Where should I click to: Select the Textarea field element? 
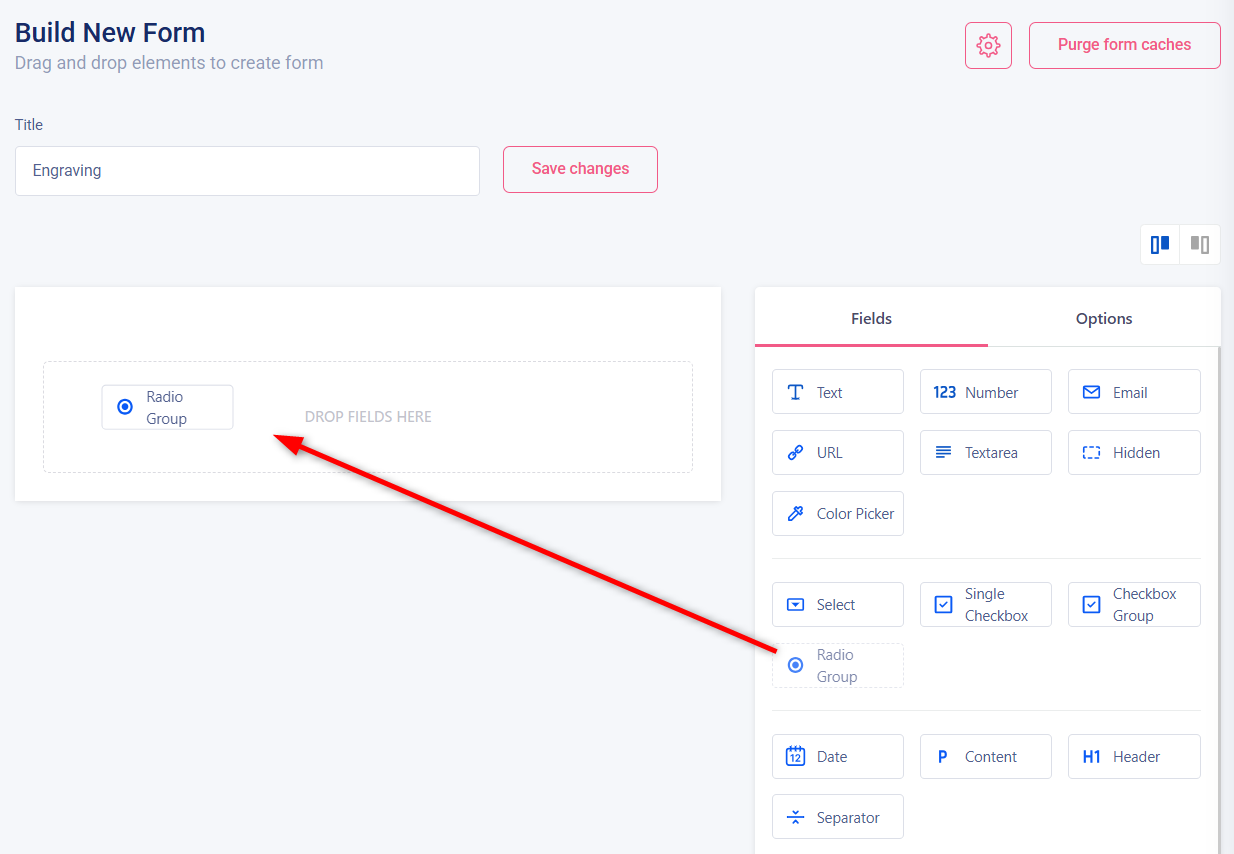[x=985, y=453]
